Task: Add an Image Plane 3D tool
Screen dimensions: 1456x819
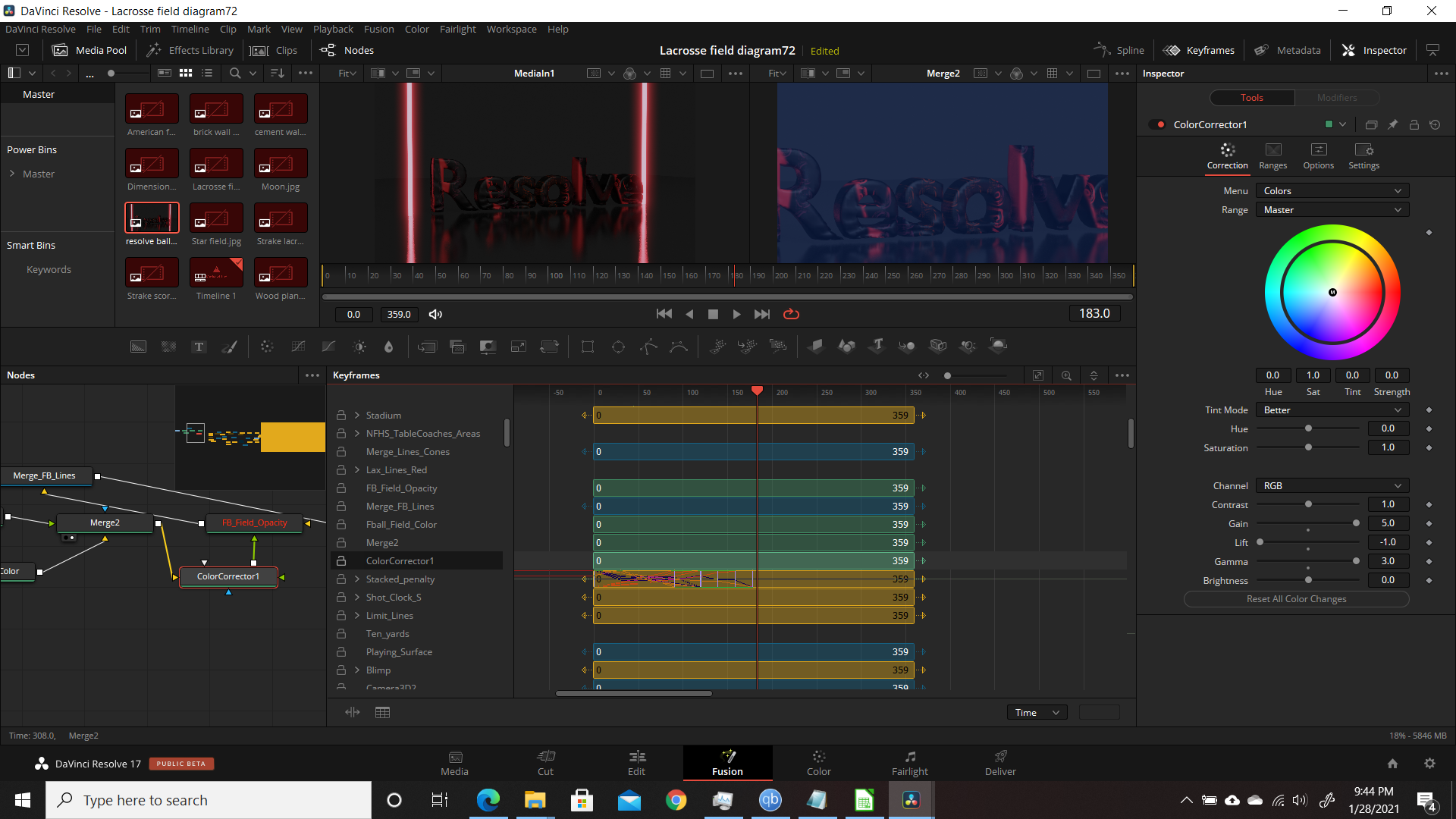Action: coord(815,347)
